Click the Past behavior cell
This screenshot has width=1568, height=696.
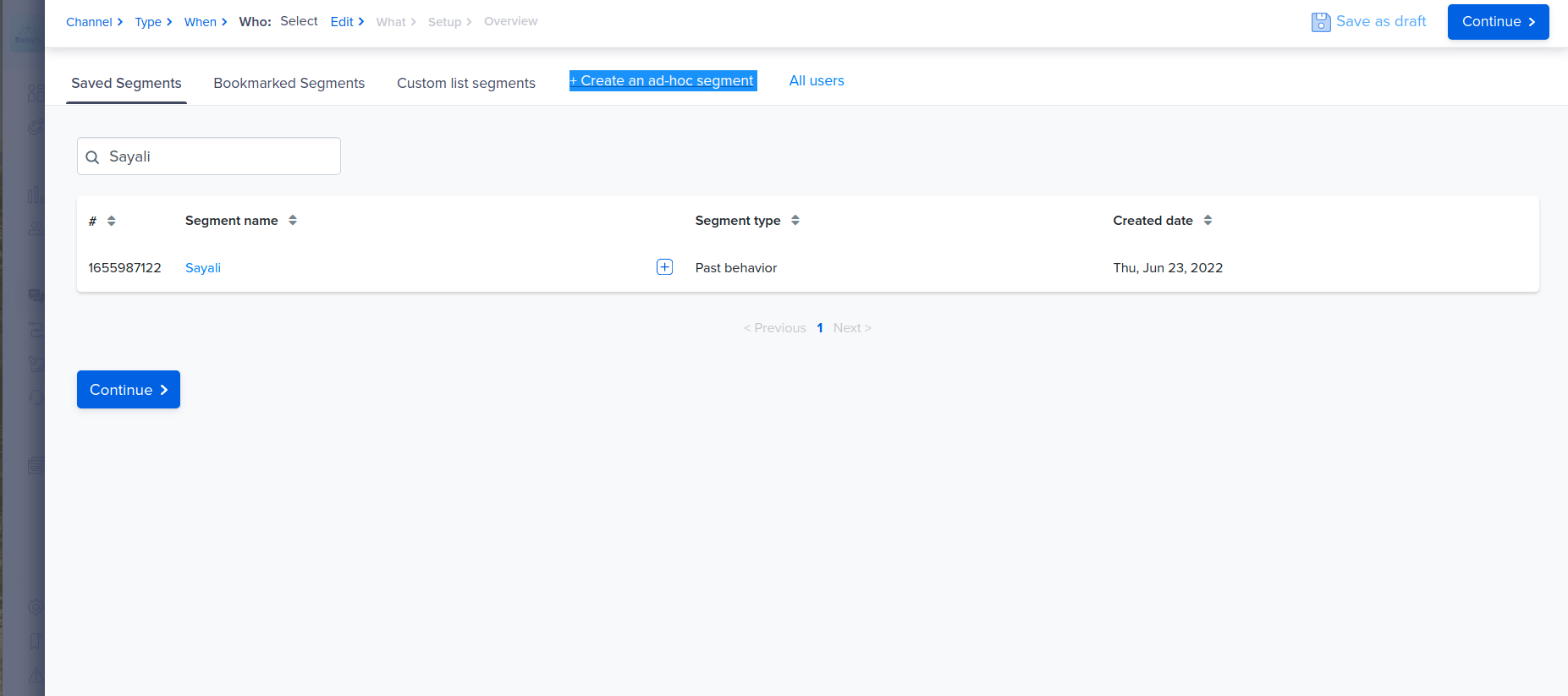[736, 268]
